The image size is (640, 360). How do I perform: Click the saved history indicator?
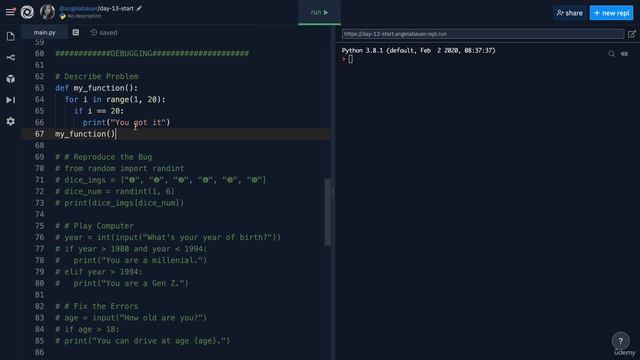click(x=104, y=33)
